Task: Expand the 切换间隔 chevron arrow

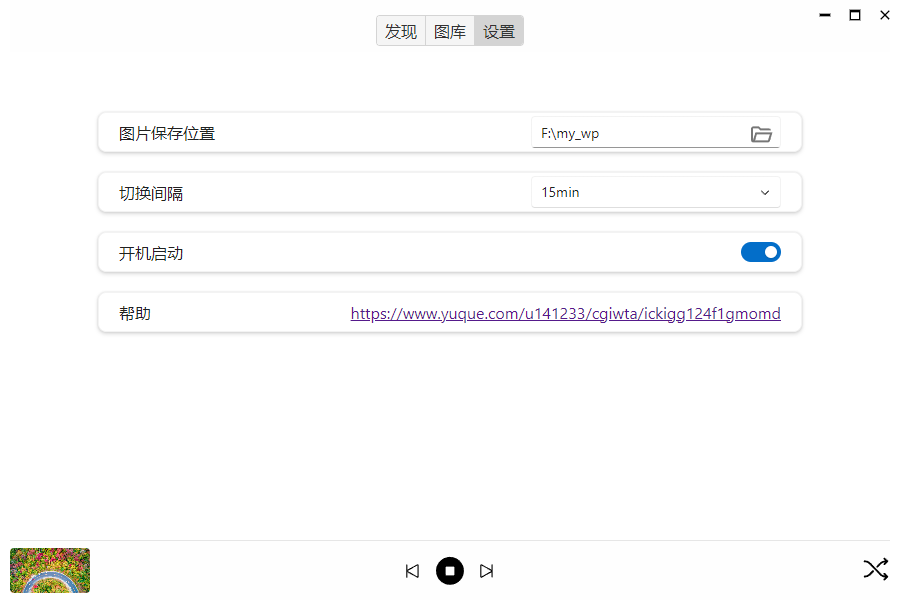Action: (765, 193)
